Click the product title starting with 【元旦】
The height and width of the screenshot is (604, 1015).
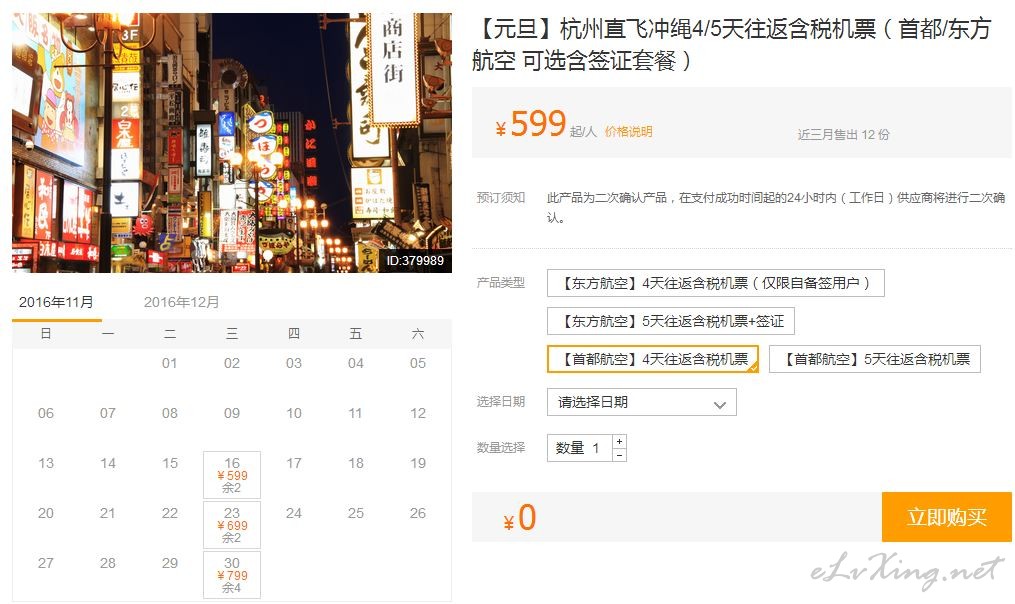(734, 45)
